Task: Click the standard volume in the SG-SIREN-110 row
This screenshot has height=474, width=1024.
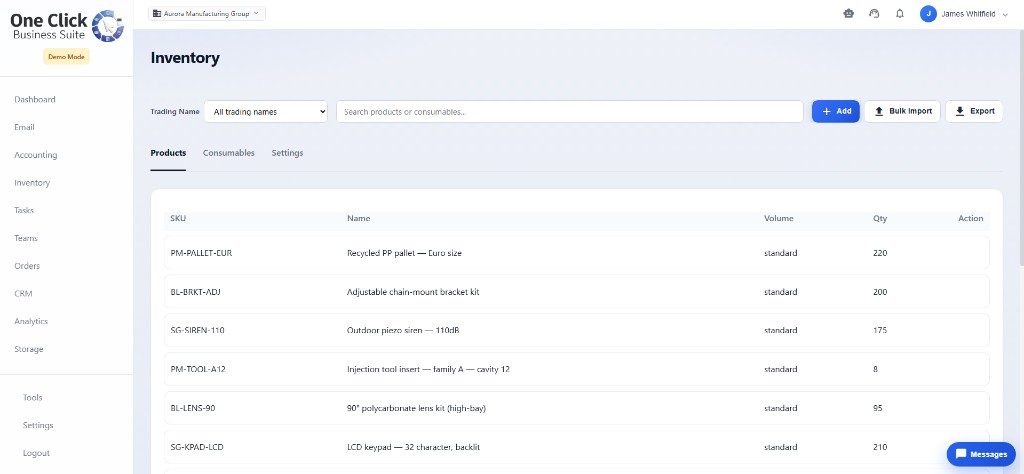Action: (780, 330)
